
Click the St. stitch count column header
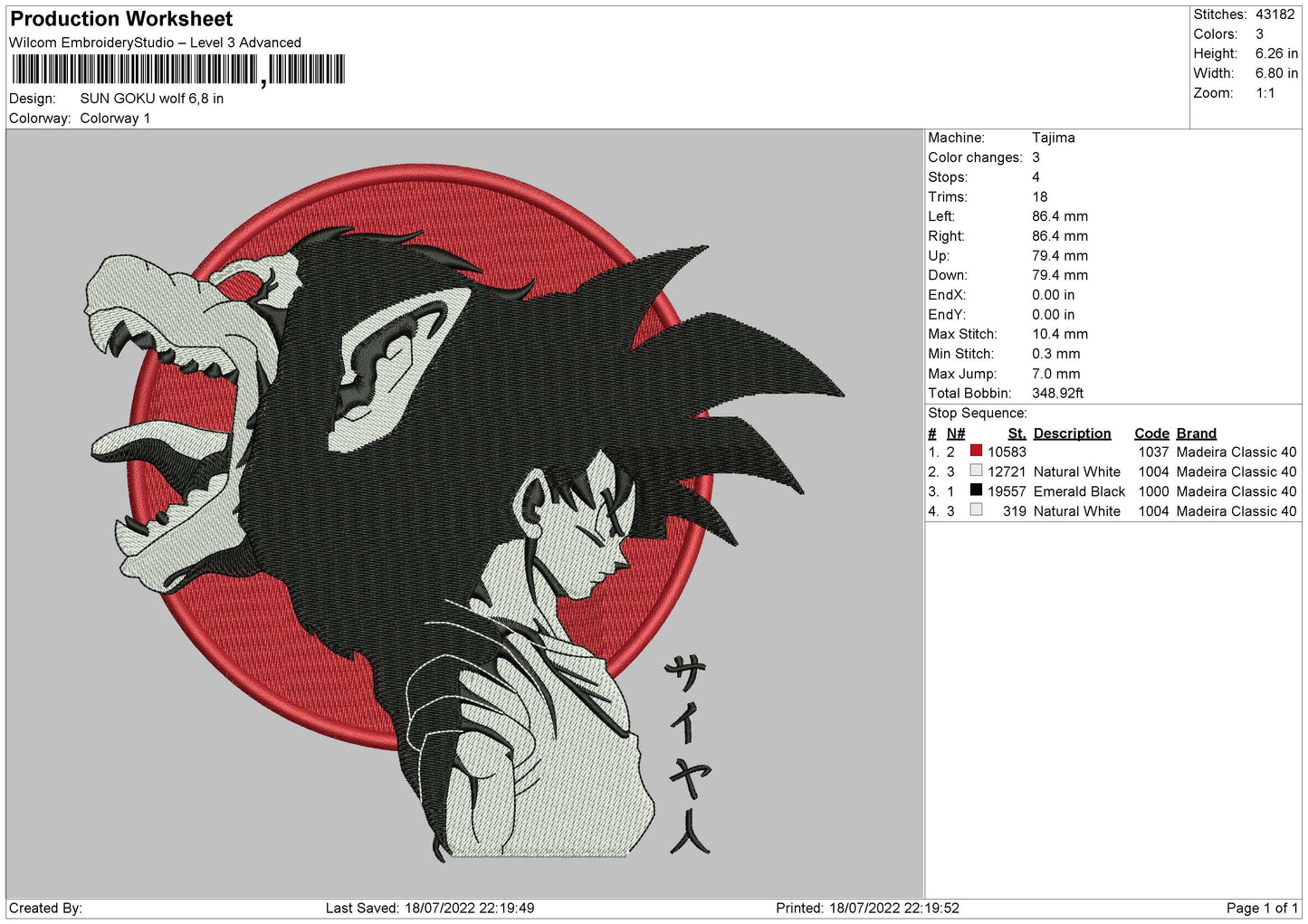(1017, 433)
